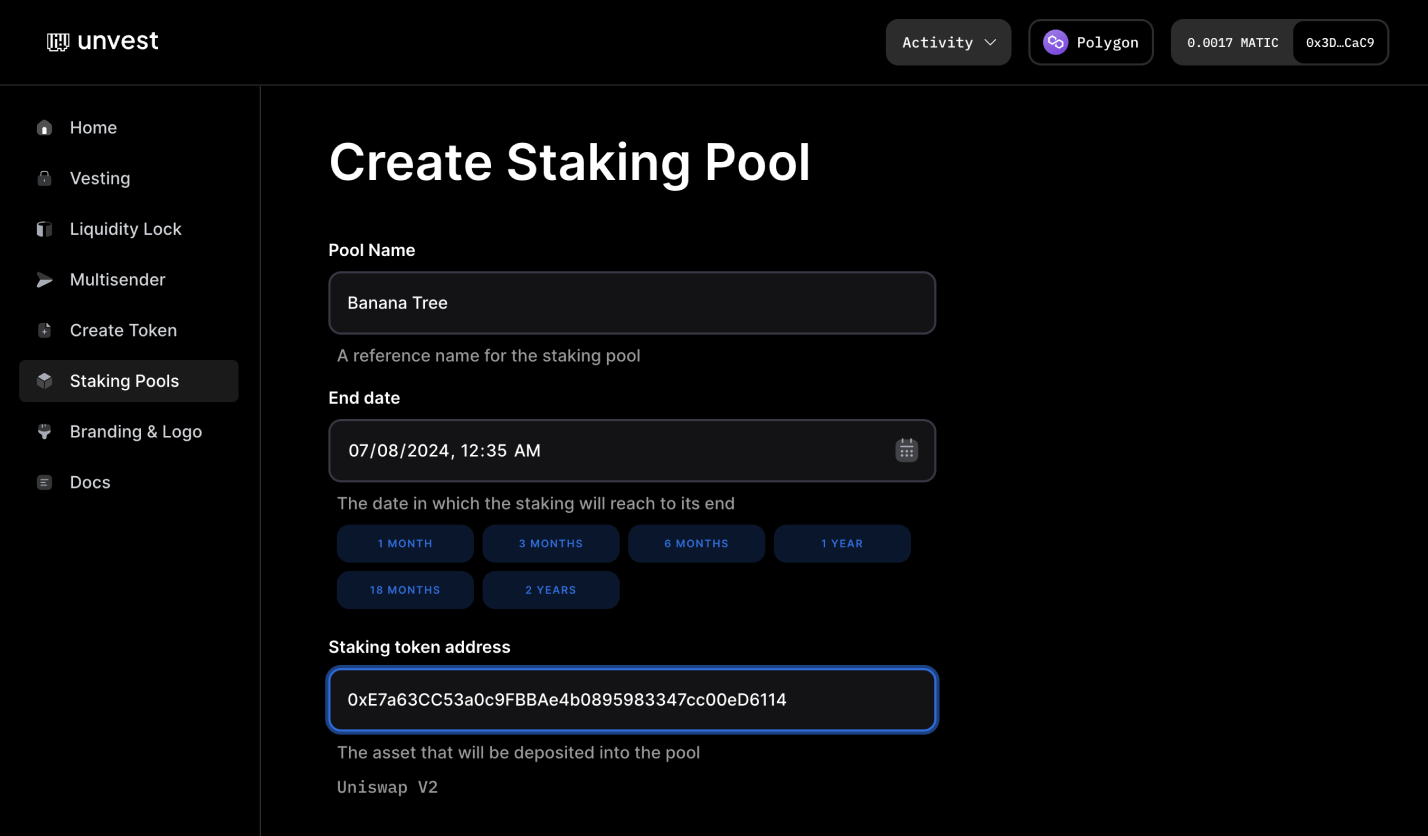Select the 2 YEARS preset button

pos(551,590)
